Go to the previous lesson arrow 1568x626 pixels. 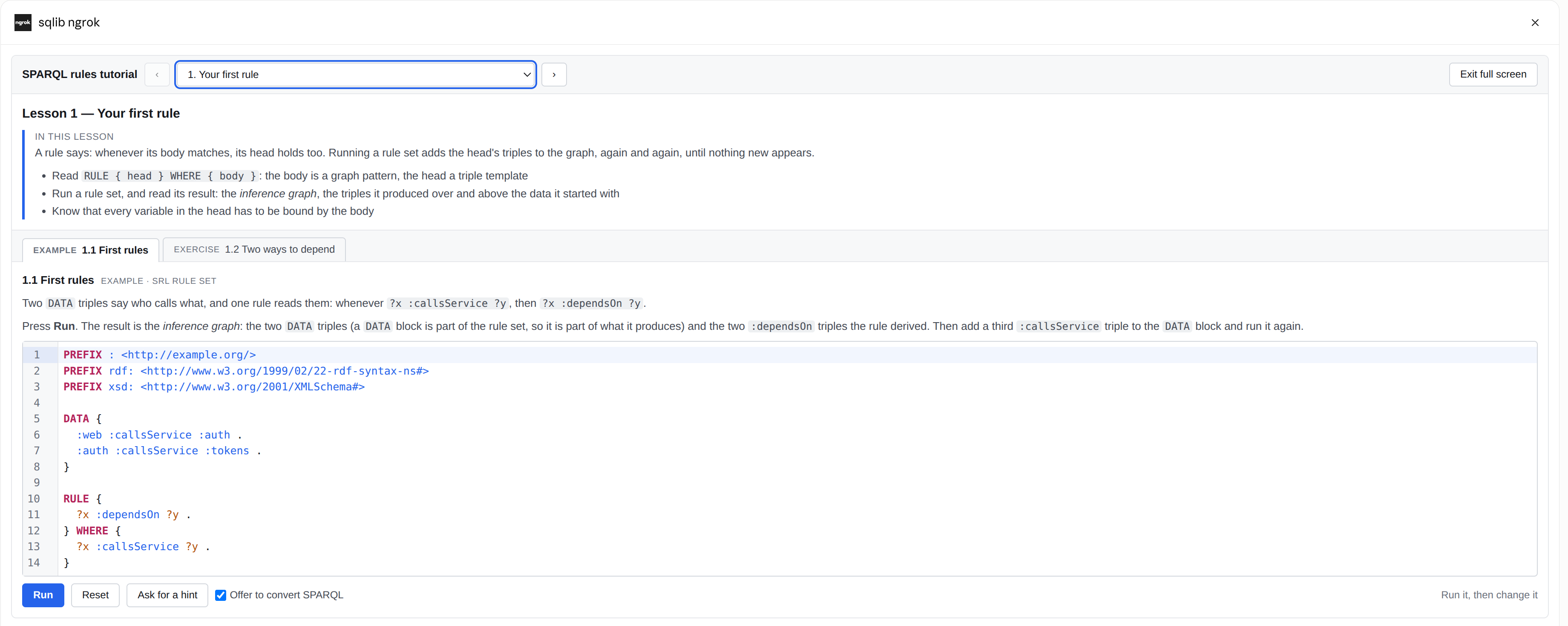pos(157,74)
